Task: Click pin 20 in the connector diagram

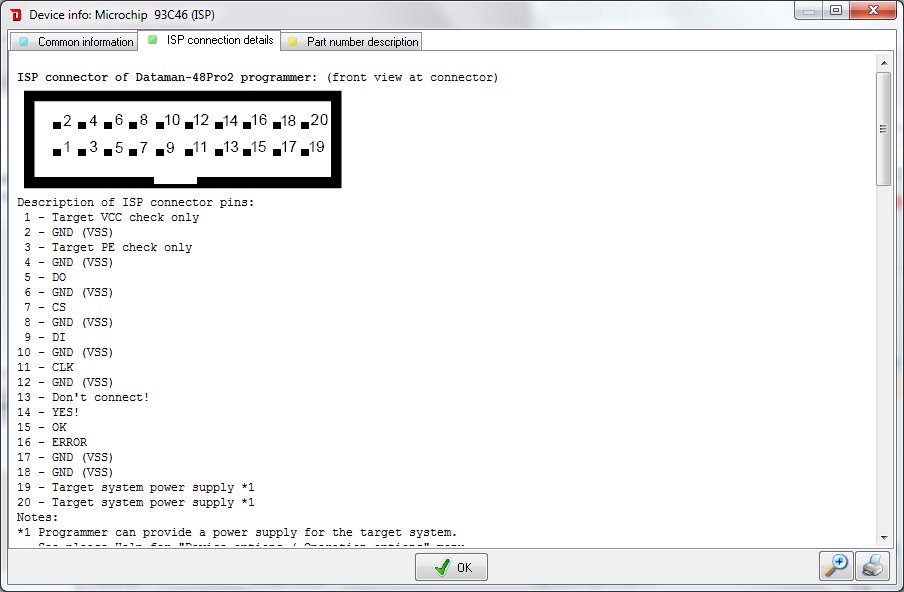Action: [x=317, y=121]
